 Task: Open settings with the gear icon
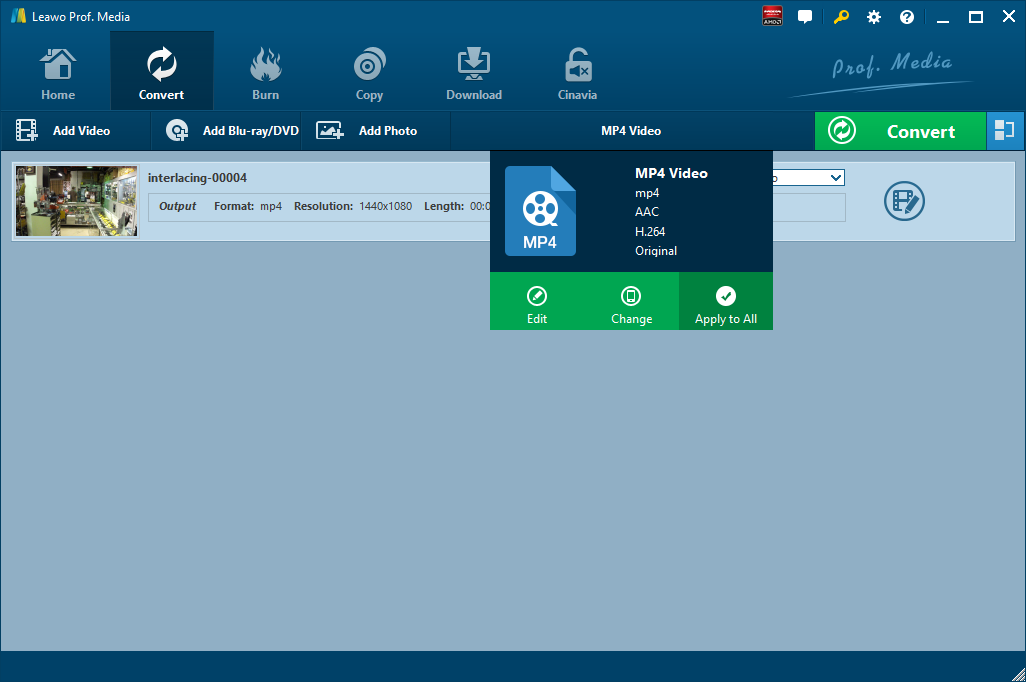[874, 17]
